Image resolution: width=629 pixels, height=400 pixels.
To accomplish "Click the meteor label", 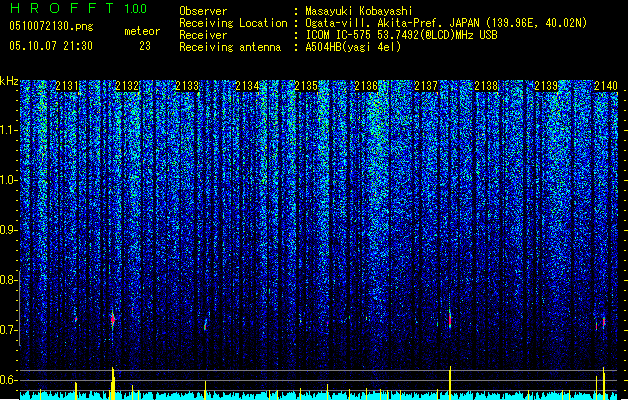I will click(x=142, y=31).
